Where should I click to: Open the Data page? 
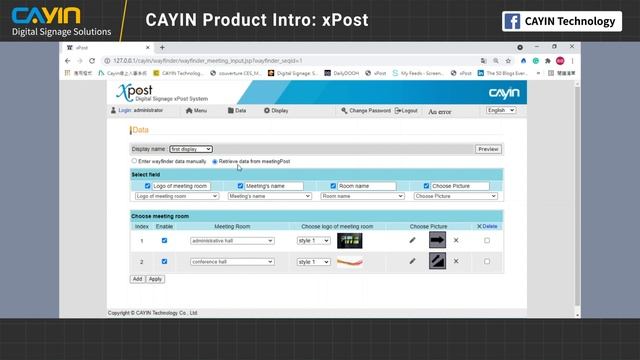237,111
